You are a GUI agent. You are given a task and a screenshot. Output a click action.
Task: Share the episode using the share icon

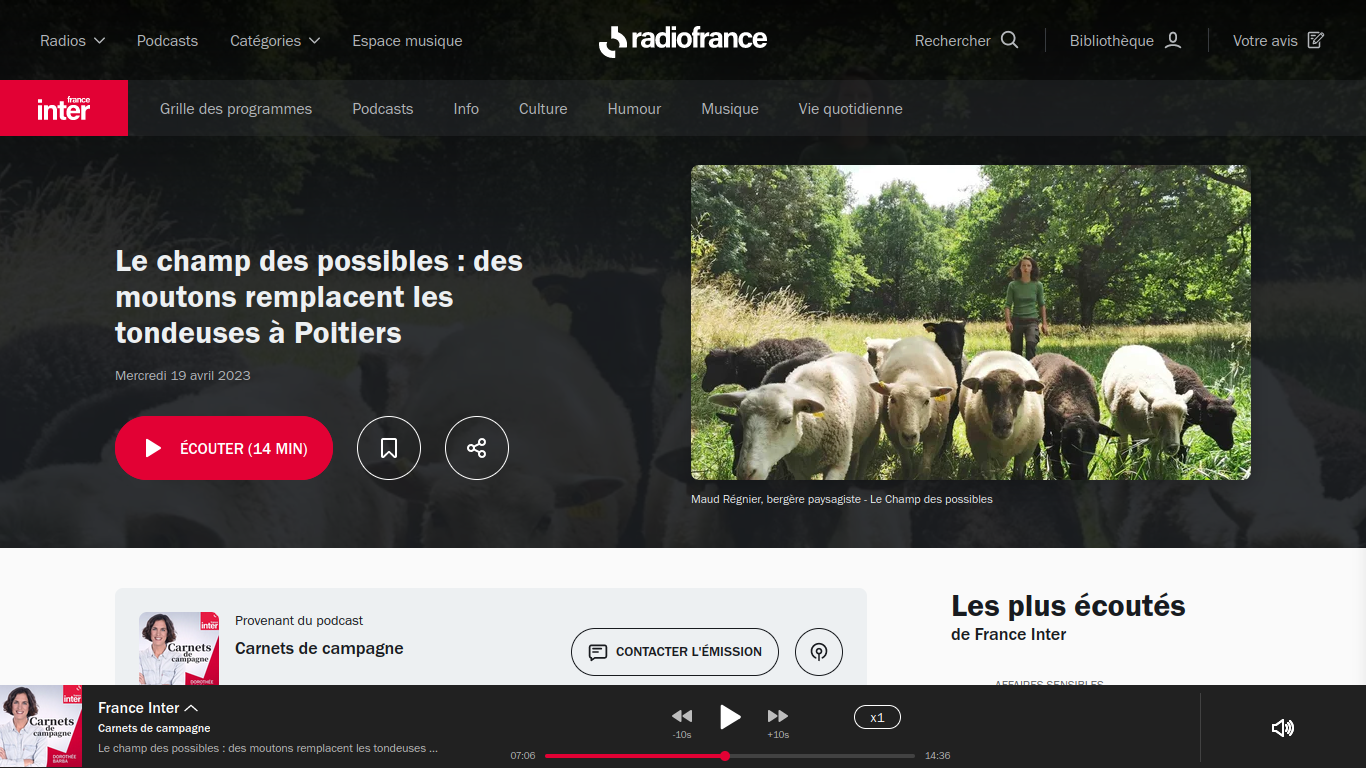(x=477, y=448)
